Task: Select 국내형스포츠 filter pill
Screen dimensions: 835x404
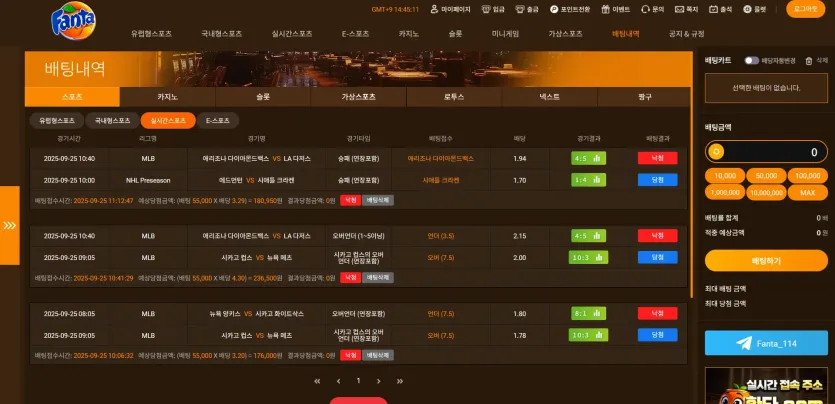Action: (x=112, y=120)
